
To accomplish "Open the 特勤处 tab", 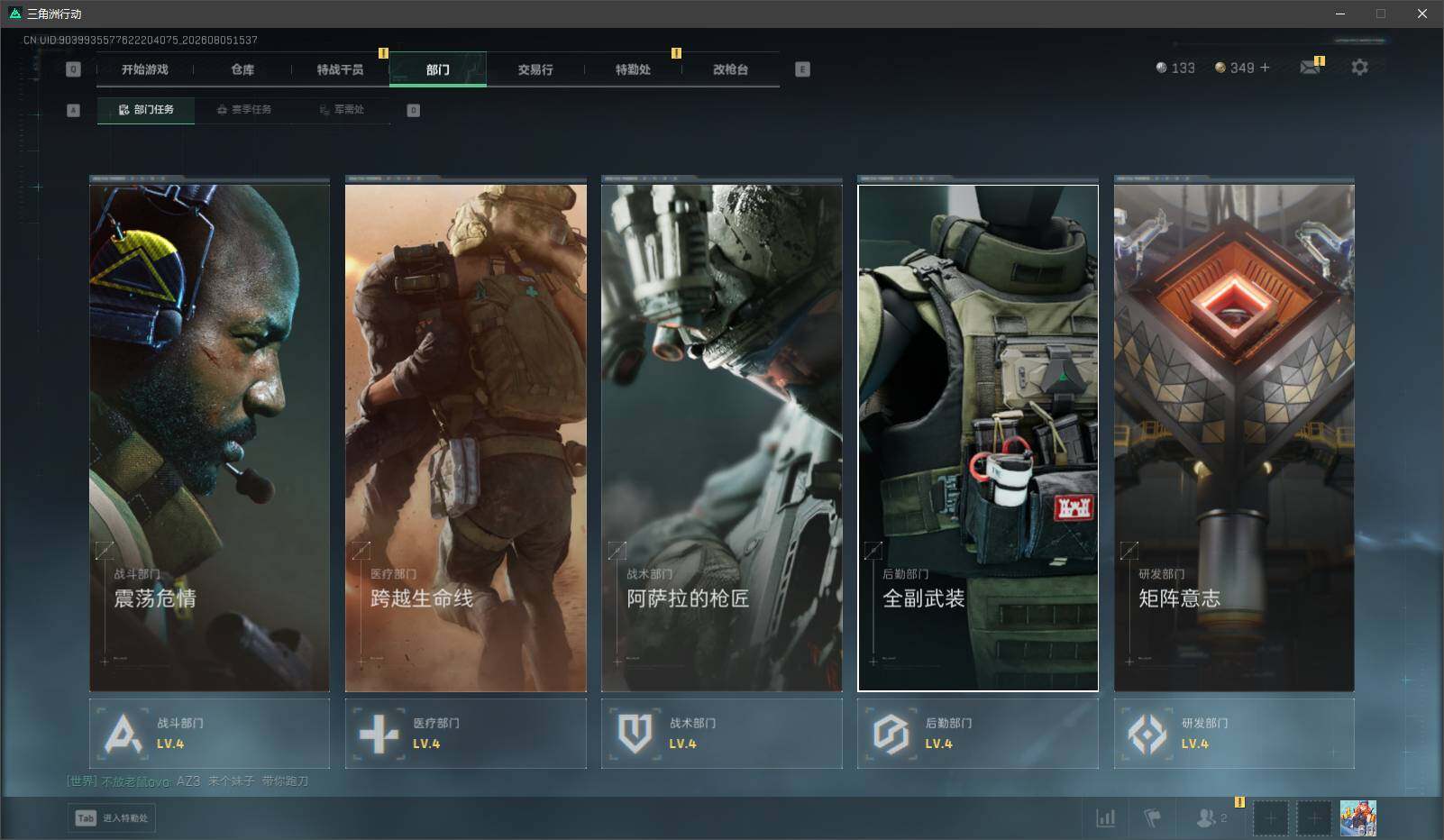I will coord(633,69).
